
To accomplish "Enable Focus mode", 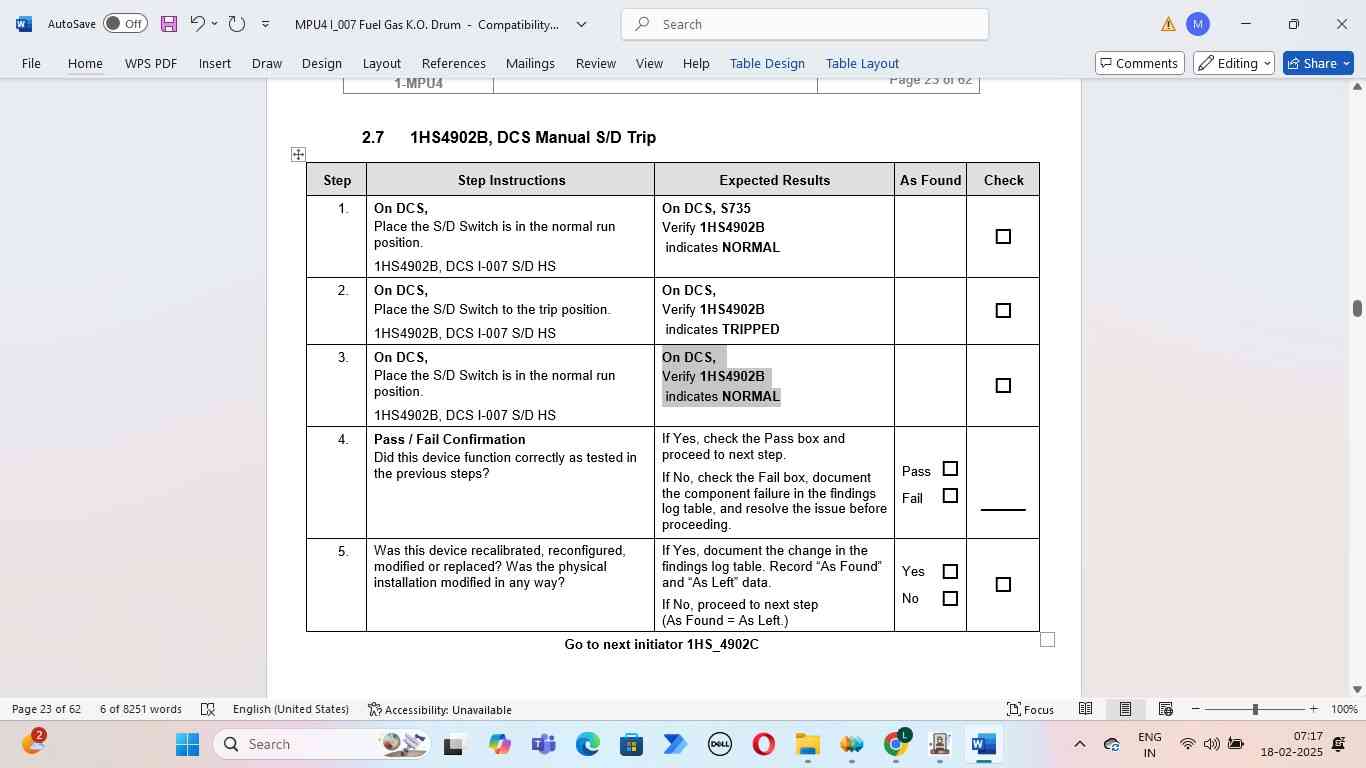I will point(1030,709).
